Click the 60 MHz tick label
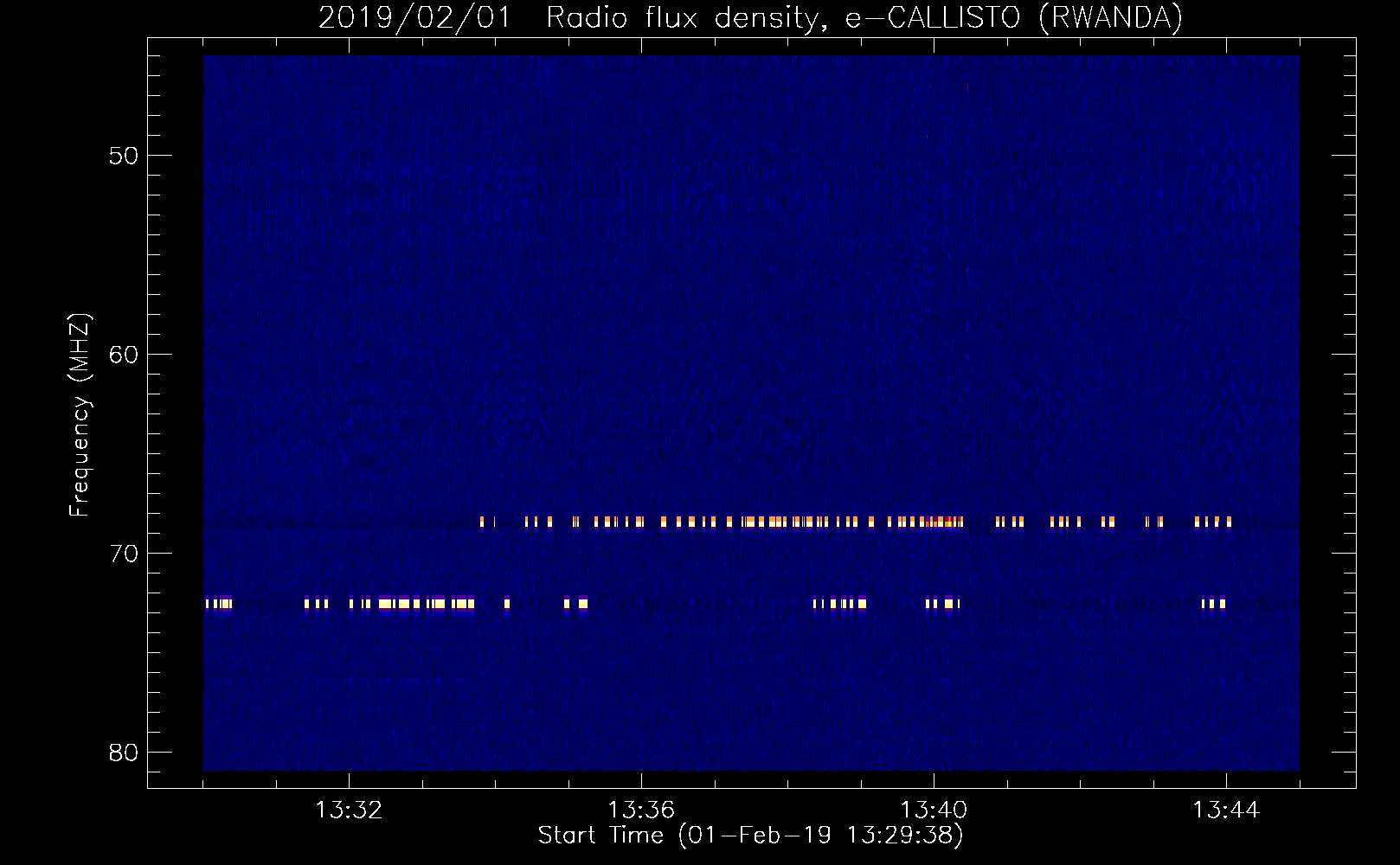The height and width of the screenshot is (865, 1400). (x=124, y=355)
